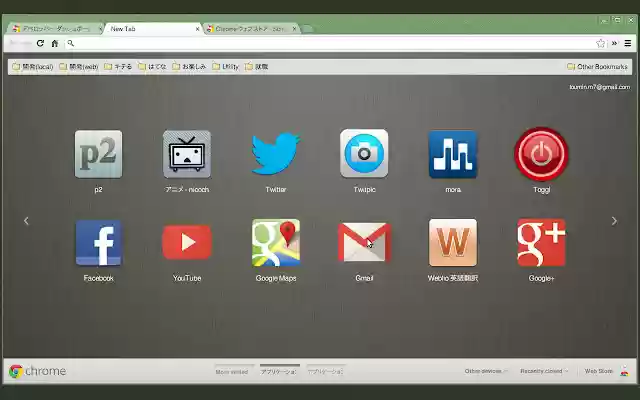Select the New Tab tab

[151, 29]
